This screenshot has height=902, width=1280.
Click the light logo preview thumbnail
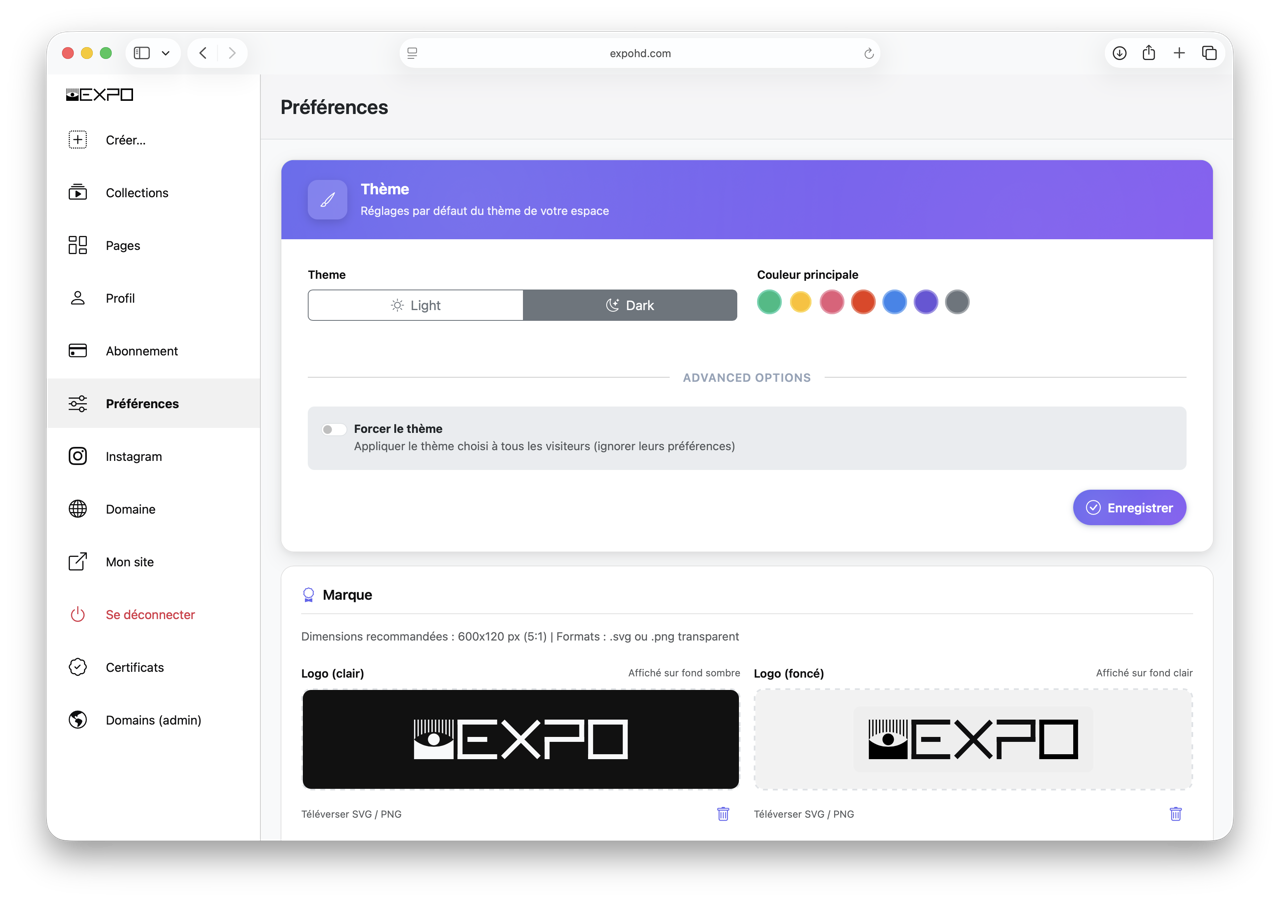[x=520, y=739]
